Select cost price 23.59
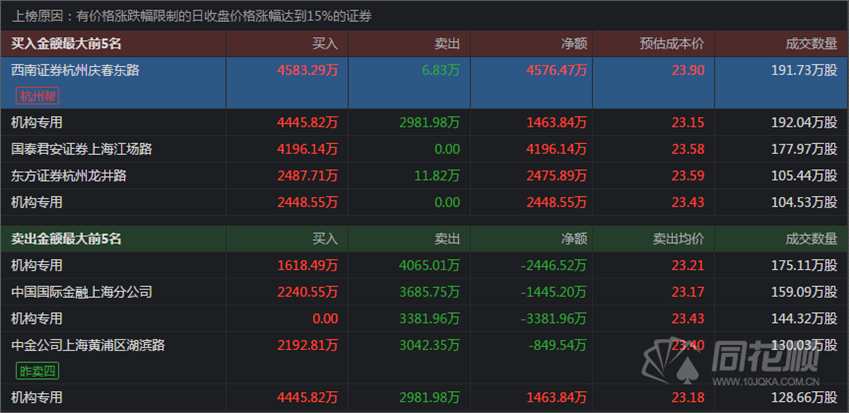Screen dimensions: 850x413 688,176
